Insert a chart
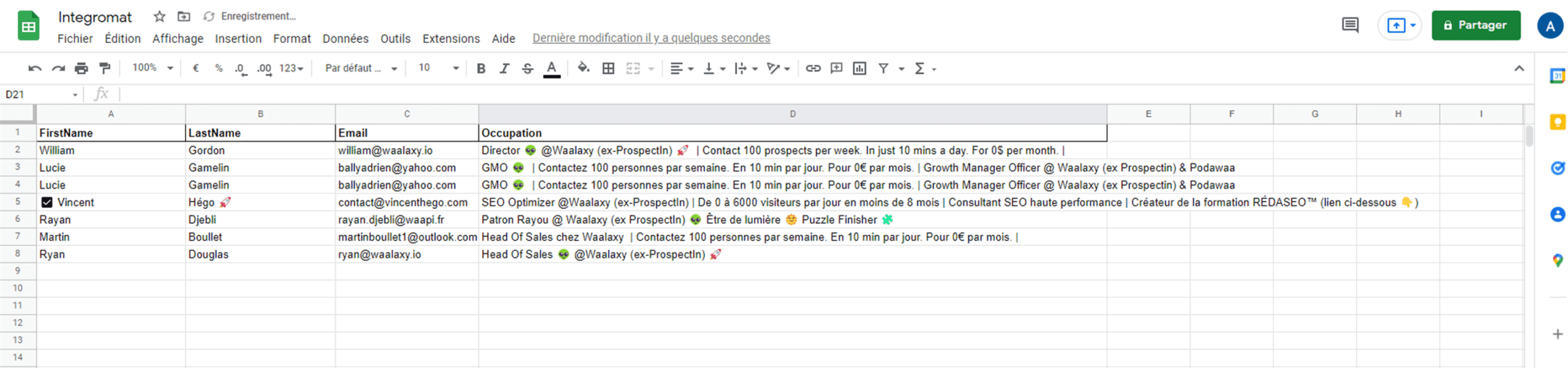 pos(859,69)
